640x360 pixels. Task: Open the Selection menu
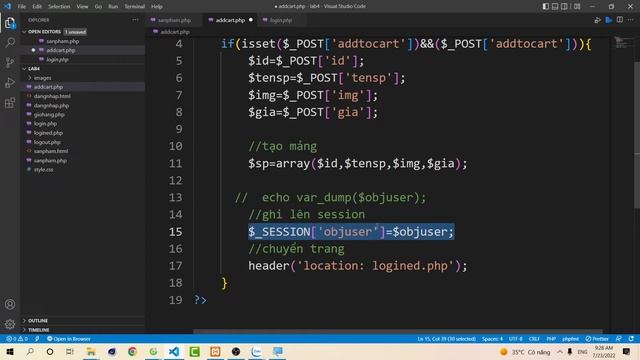tap(59, 6)
